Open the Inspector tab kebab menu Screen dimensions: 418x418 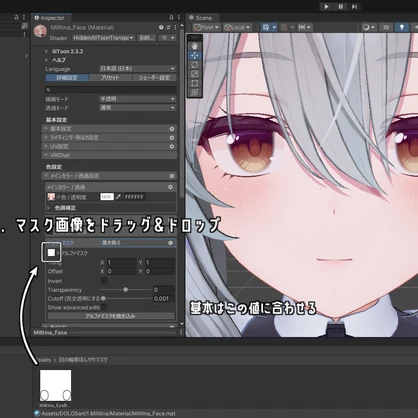(x=179, y=17)
